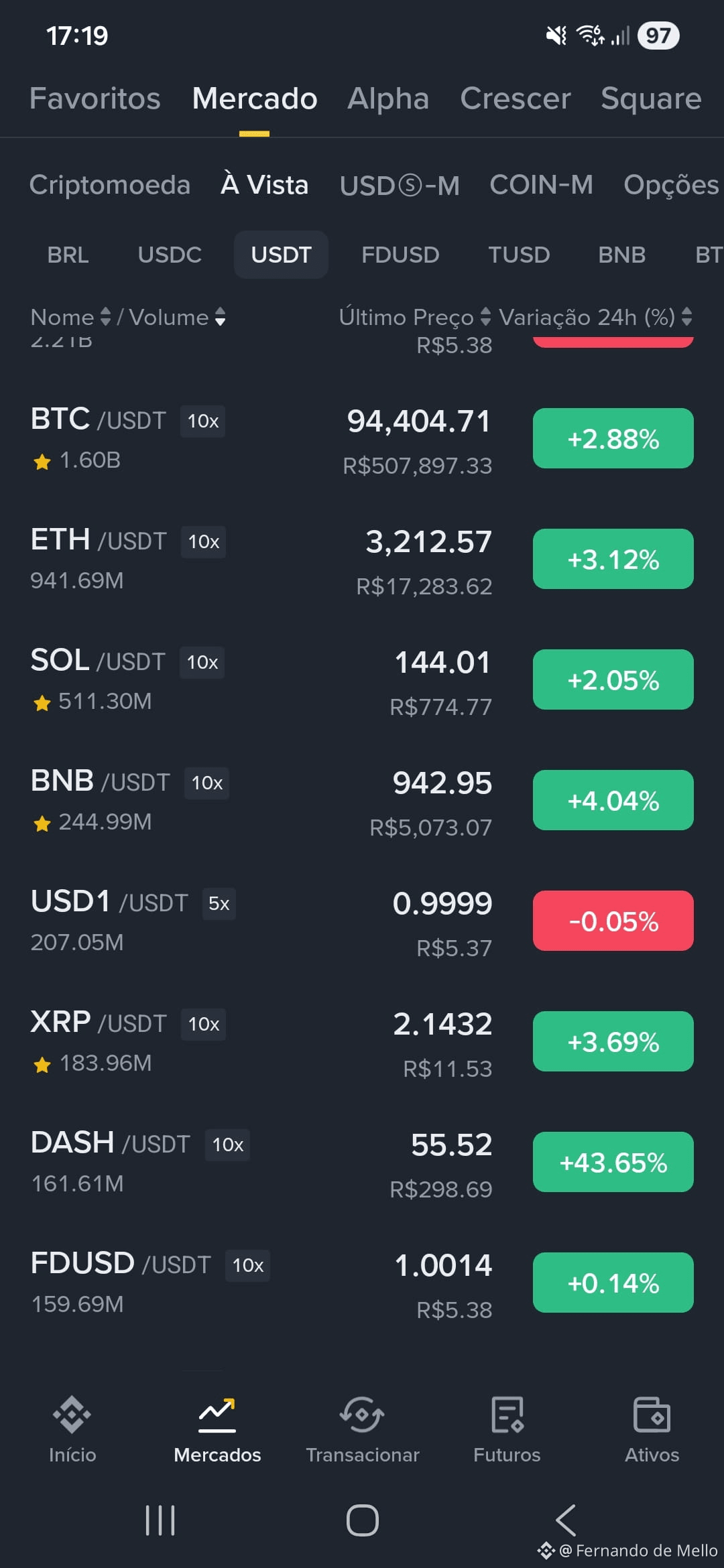Tap the Android back navigation arrow
This screenshot has height=1568, width=724.
coord(566,1520)
